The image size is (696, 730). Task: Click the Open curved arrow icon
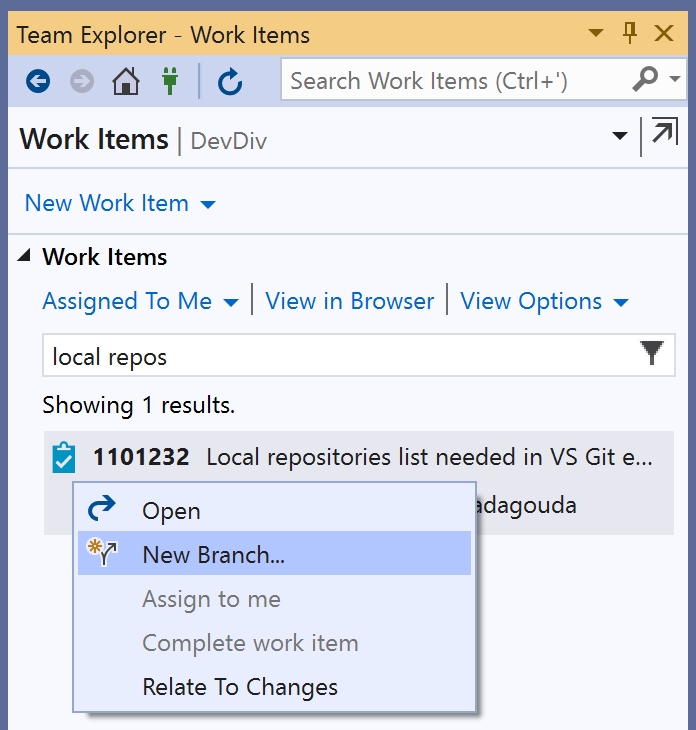click(101, 508)
